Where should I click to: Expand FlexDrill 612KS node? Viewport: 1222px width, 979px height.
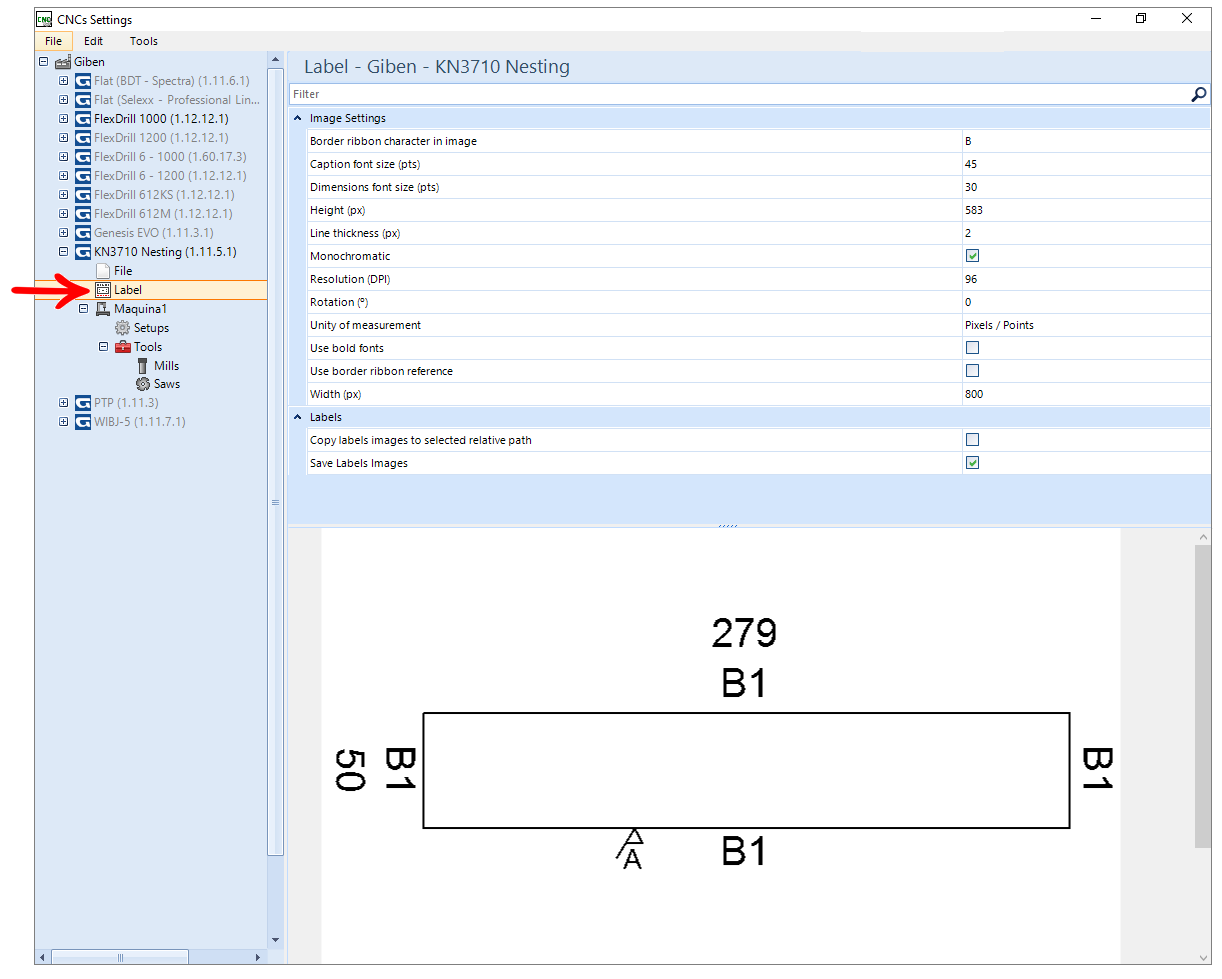coord(64,195)
